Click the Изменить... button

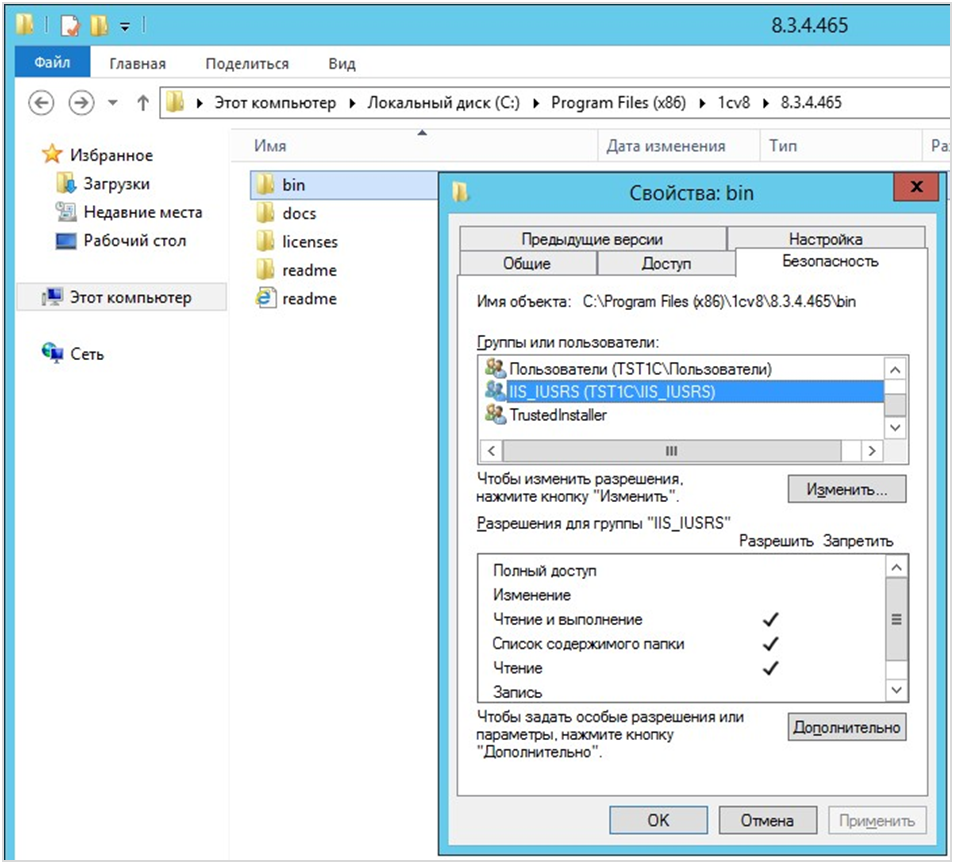point(846,490)
